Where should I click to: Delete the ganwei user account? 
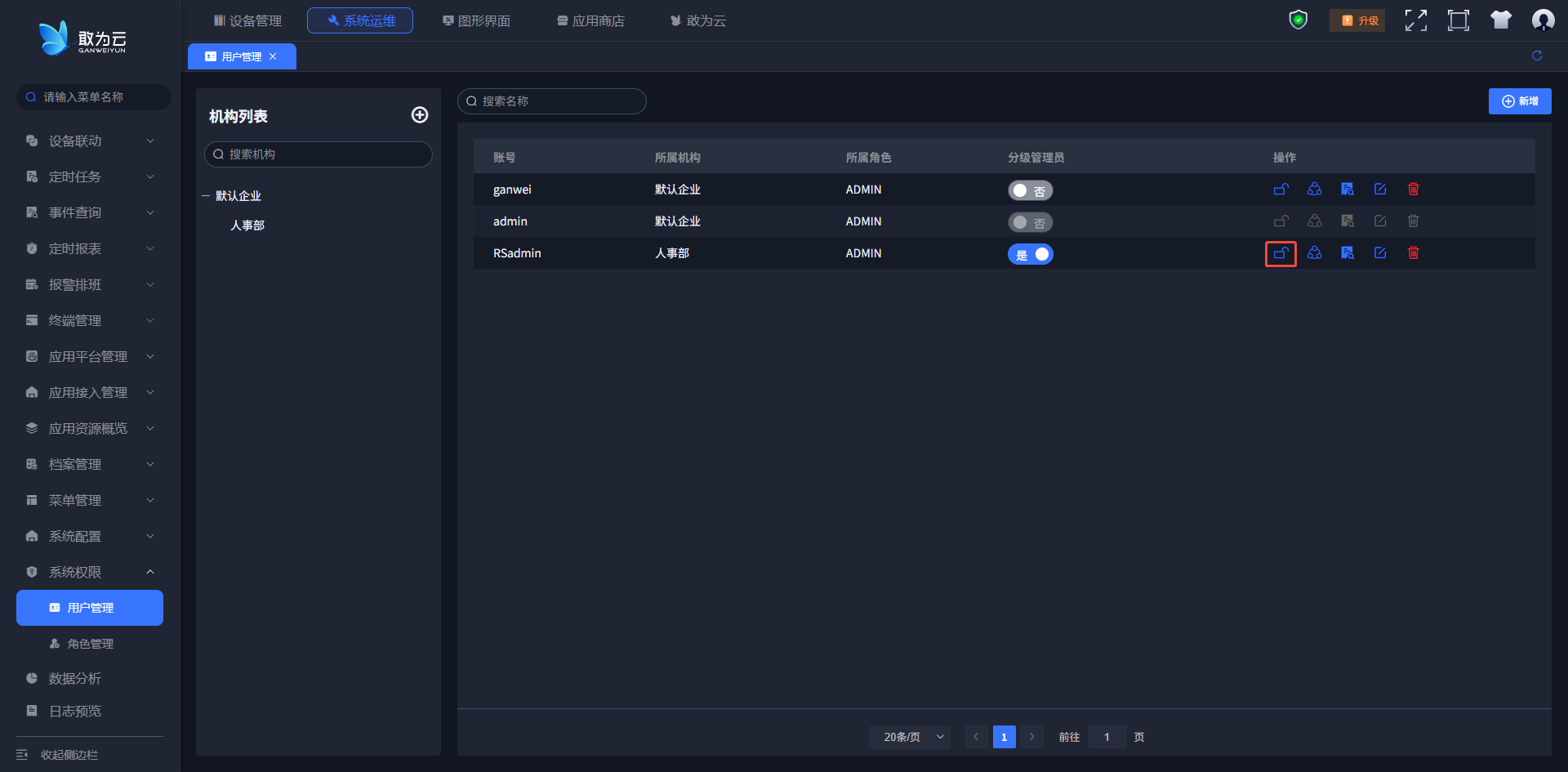click(1414, 190)
